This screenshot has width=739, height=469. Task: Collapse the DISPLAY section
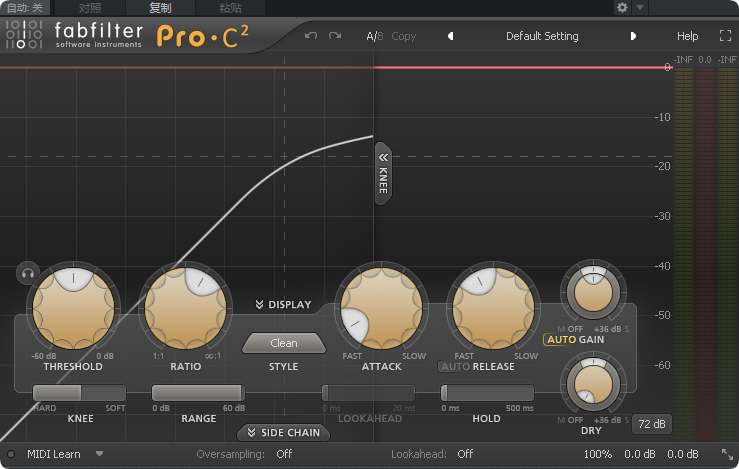(283, 304)
